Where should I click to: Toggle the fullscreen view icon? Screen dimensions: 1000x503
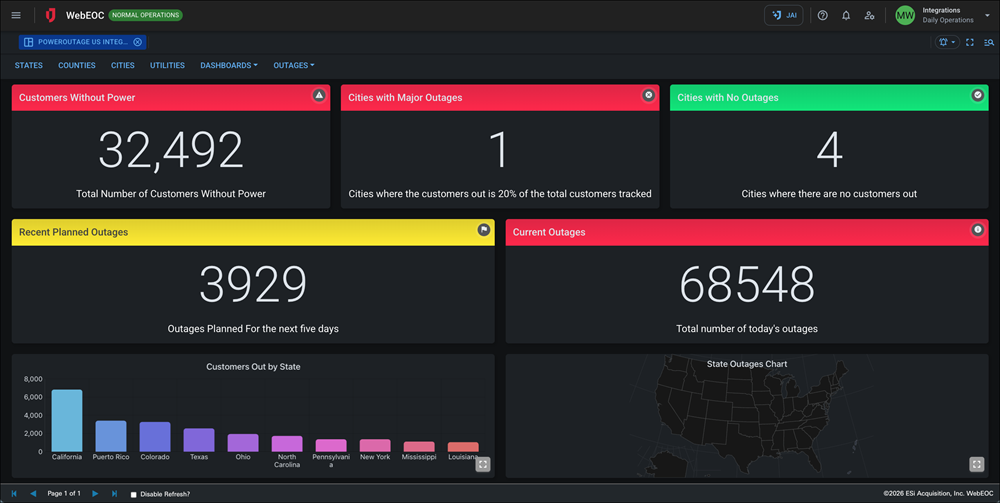pos(970,42)
